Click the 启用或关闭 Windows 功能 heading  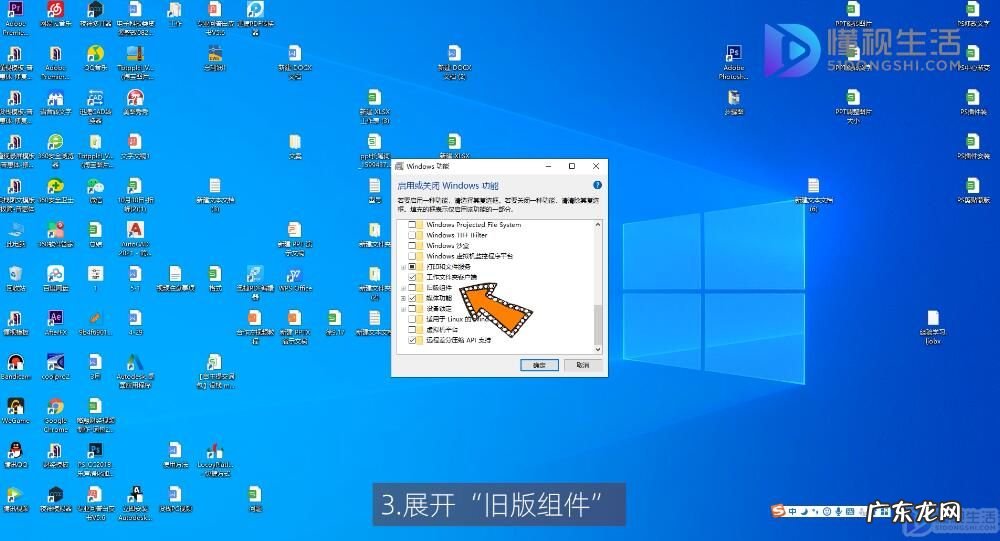coord(448,186)
